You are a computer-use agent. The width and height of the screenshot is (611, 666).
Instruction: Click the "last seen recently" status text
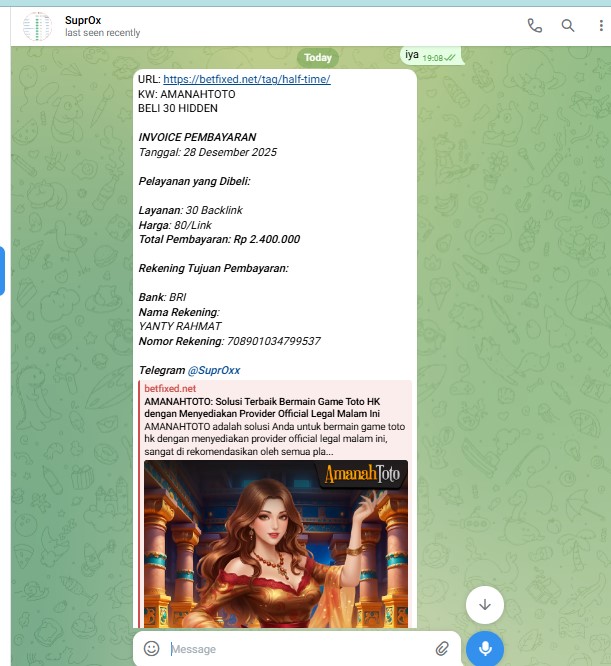[102, 33]
